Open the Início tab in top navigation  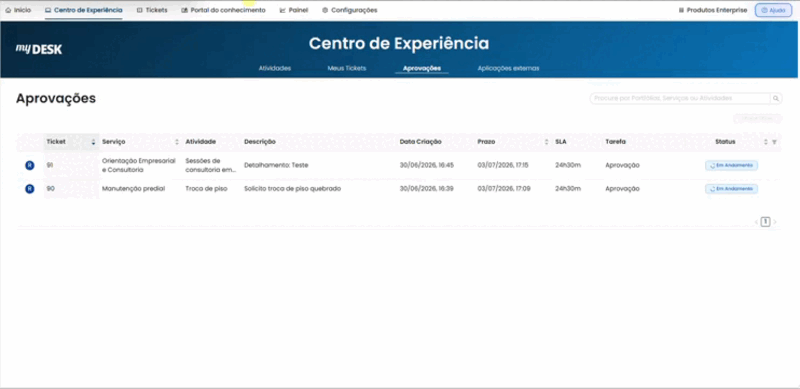tap(18, 10)
